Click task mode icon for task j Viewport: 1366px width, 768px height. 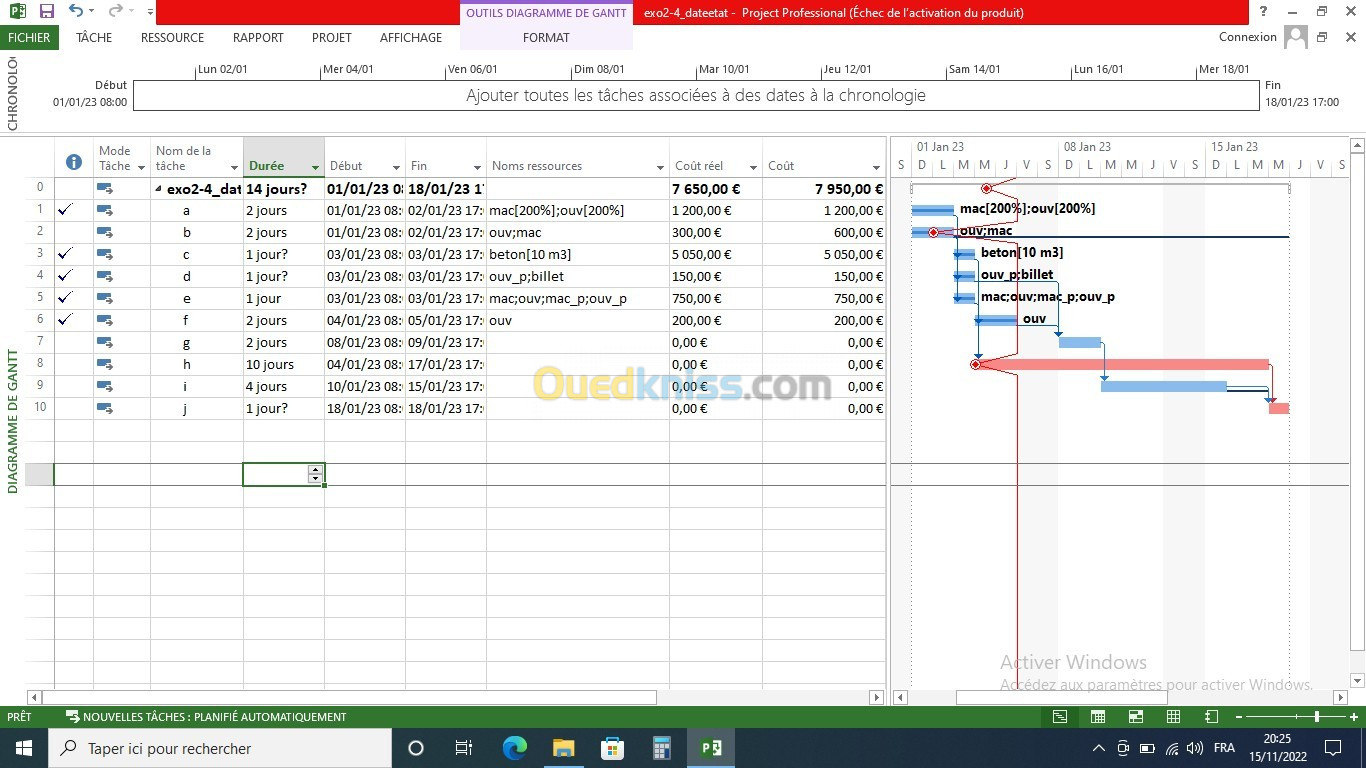105,409
